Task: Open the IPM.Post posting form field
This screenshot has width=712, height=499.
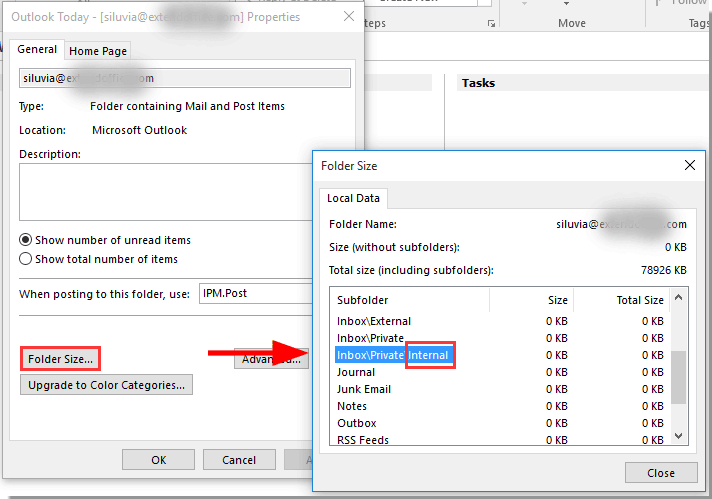Action: point(255,294)
